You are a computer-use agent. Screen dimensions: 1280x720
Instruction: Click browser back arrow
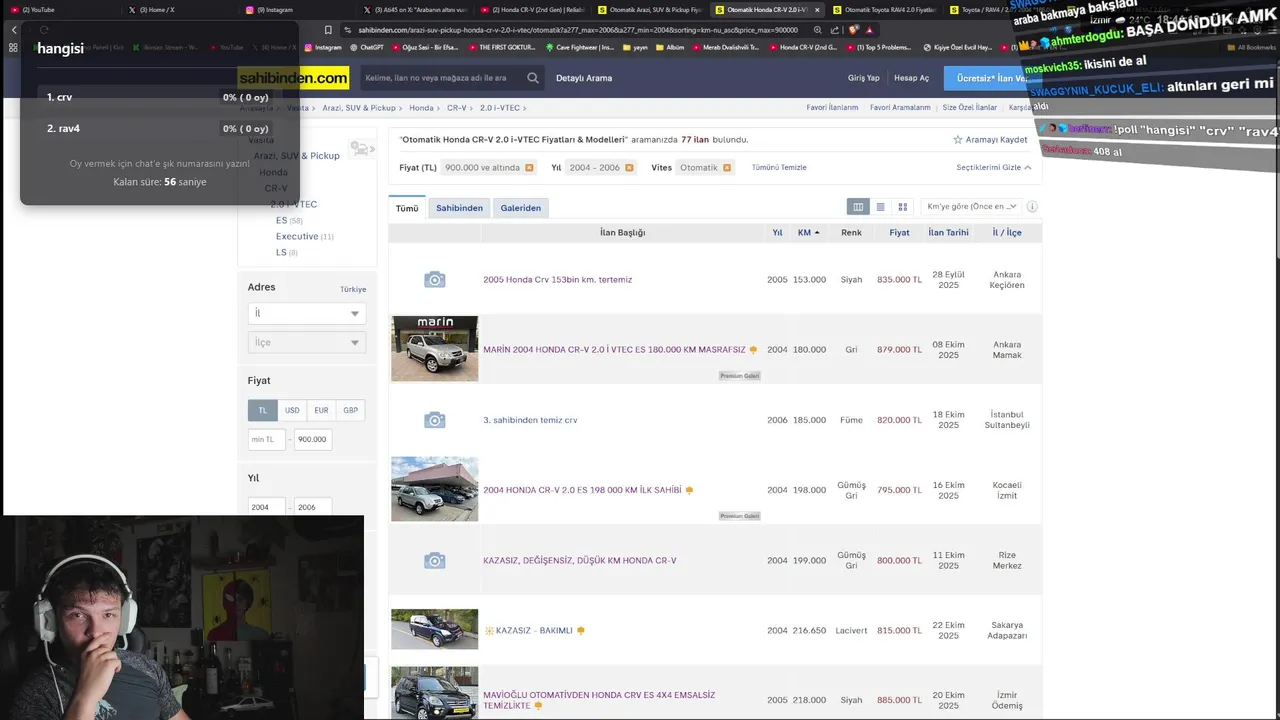point(14,30)
